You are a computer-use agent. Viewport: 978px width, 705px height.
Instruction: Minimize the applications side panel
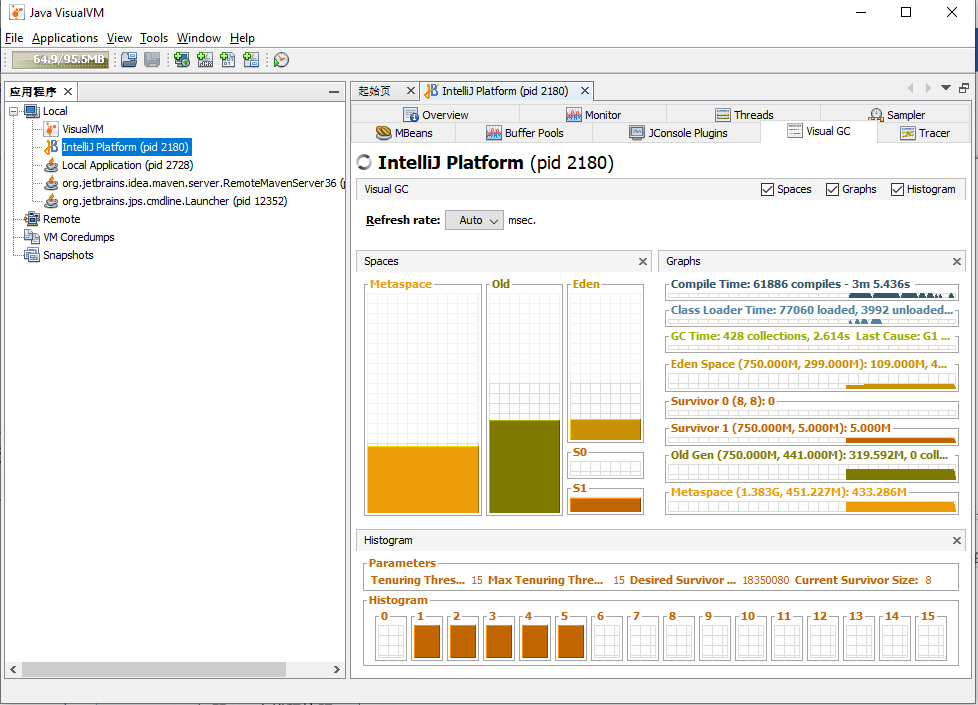click(x=334, y=92)
